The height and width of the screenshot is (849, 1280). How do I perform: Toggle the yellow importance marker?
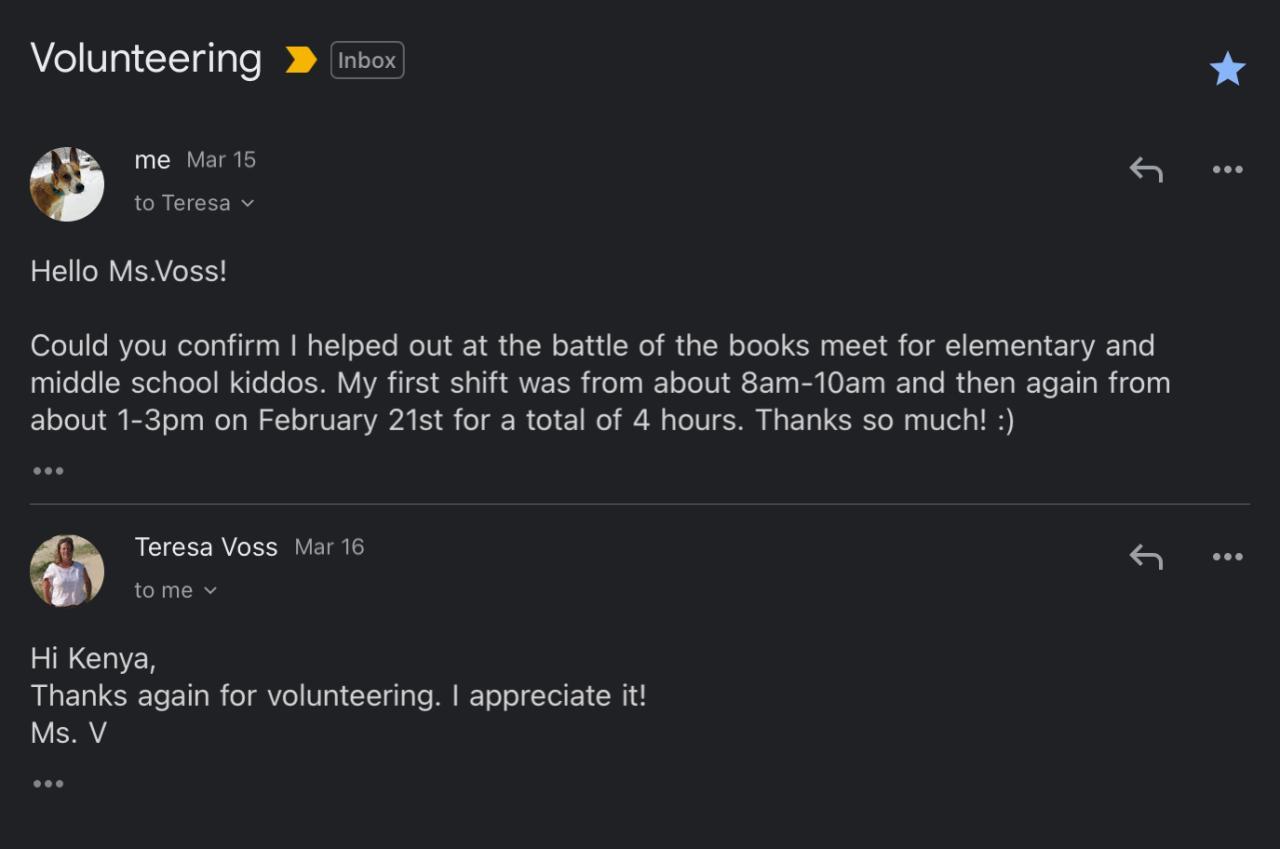coord(300,60)
